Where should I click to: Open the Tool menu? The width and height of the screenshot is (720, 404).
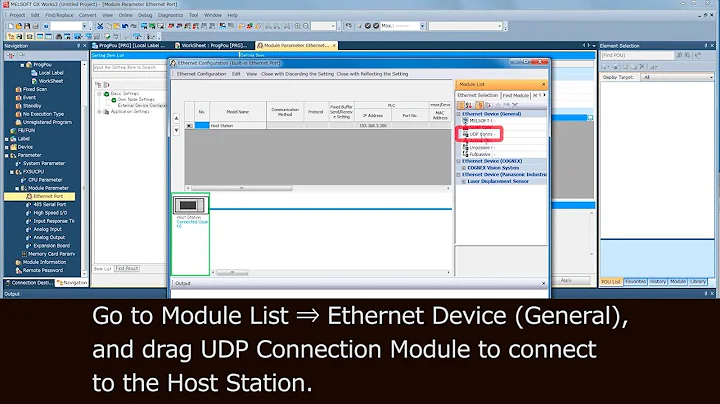pyautogui.click(x=193, y=15)
